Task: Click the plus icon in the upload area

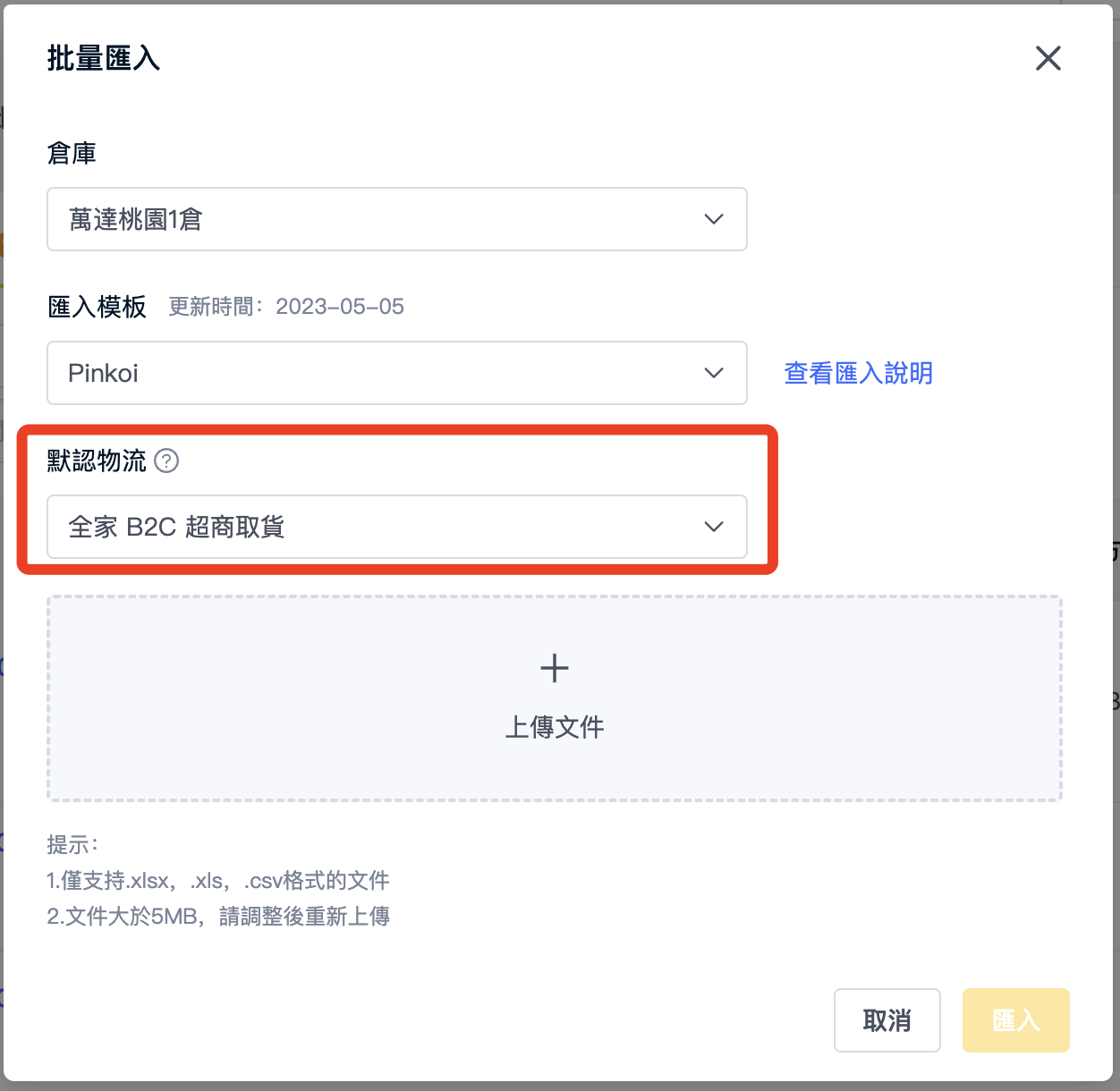Action: (555, 668)
